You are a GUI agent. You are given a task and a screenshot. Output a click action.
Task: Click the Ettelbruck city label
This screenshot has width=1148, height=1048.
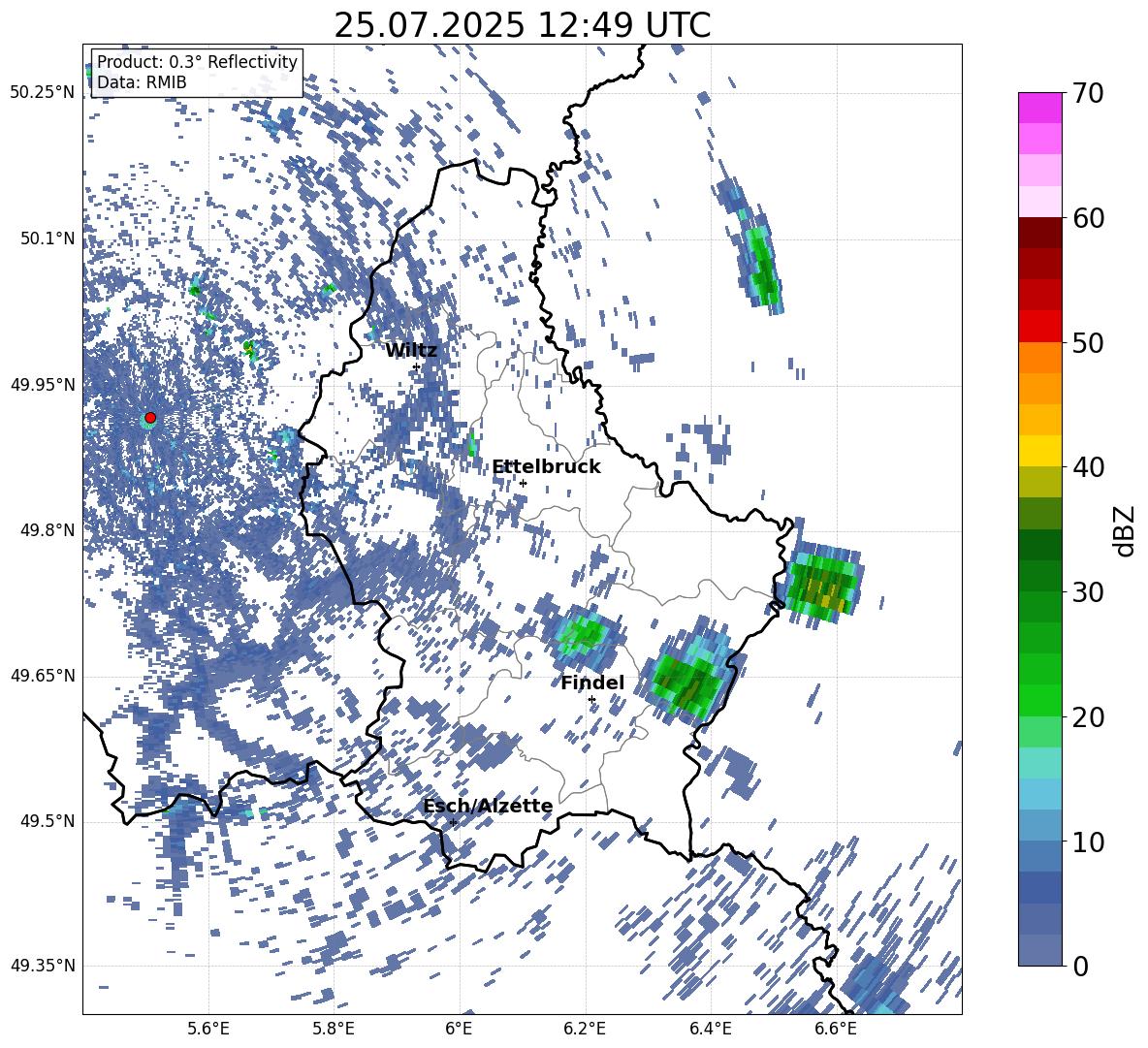click(546, 467)
